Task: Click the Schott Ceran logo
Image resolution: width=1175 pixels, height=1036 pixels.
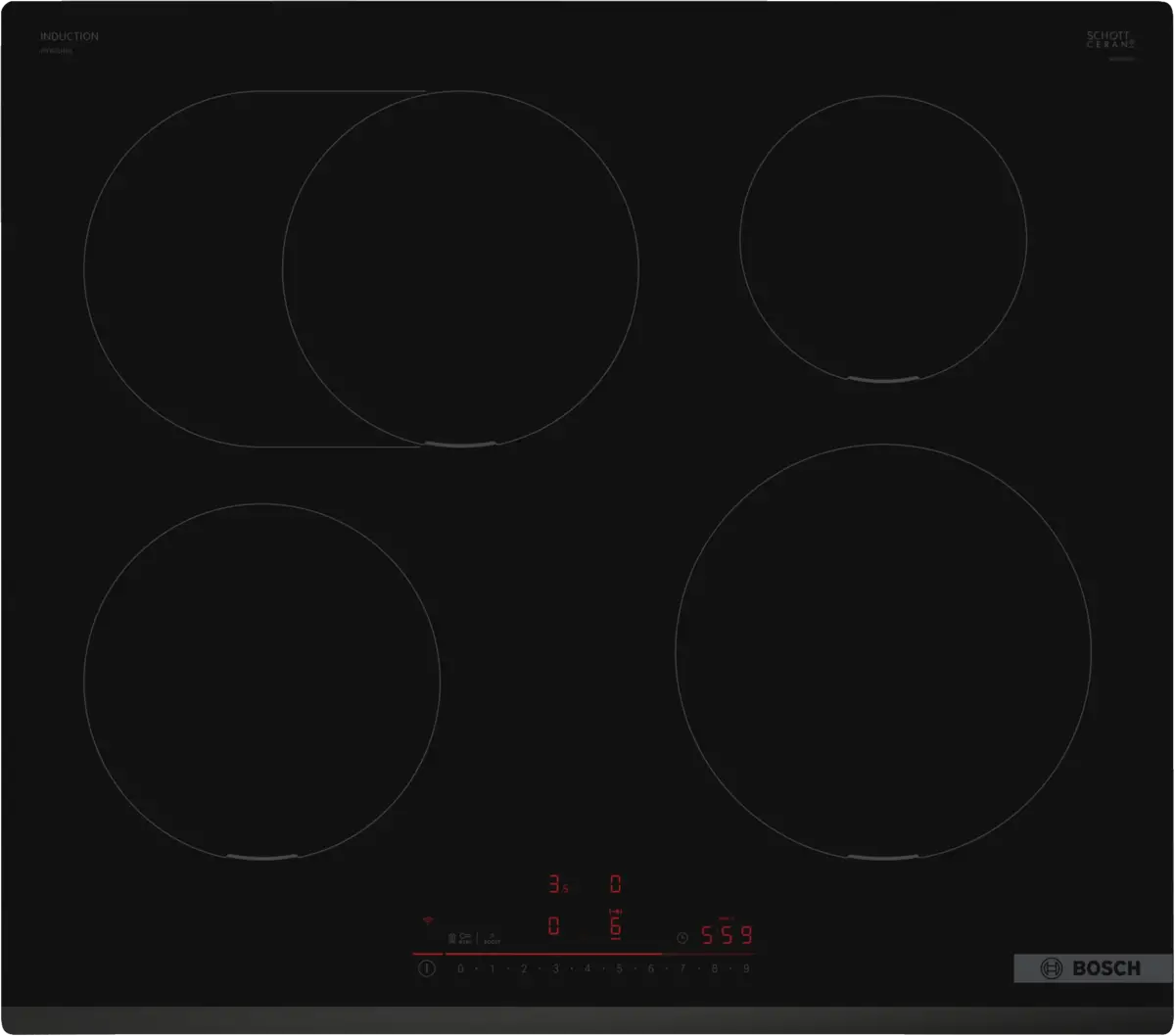Action: point(1110,41)
